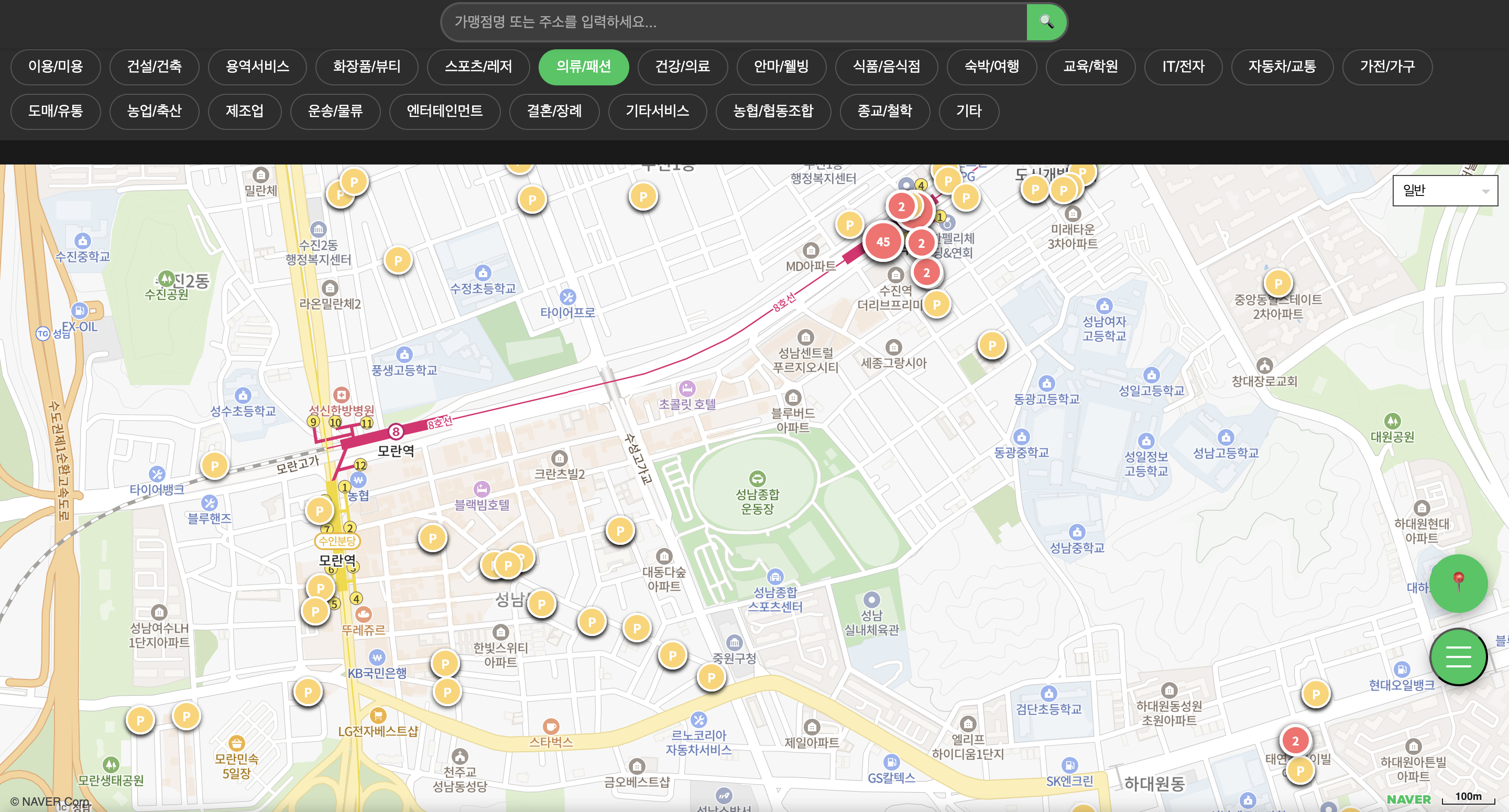Image resolution: width=1509 pixels, height=812 pixels.
Task: Toggle the active 의류/패션 category filter
Action: 583,67
